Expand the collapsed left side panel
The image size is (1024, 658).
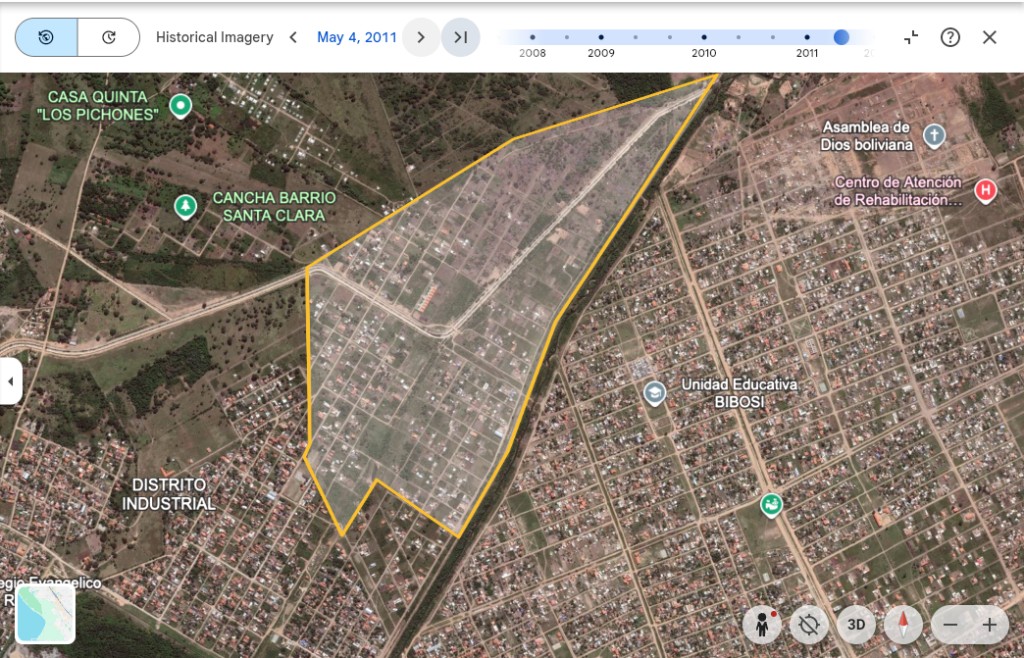[x=10, y=381]
